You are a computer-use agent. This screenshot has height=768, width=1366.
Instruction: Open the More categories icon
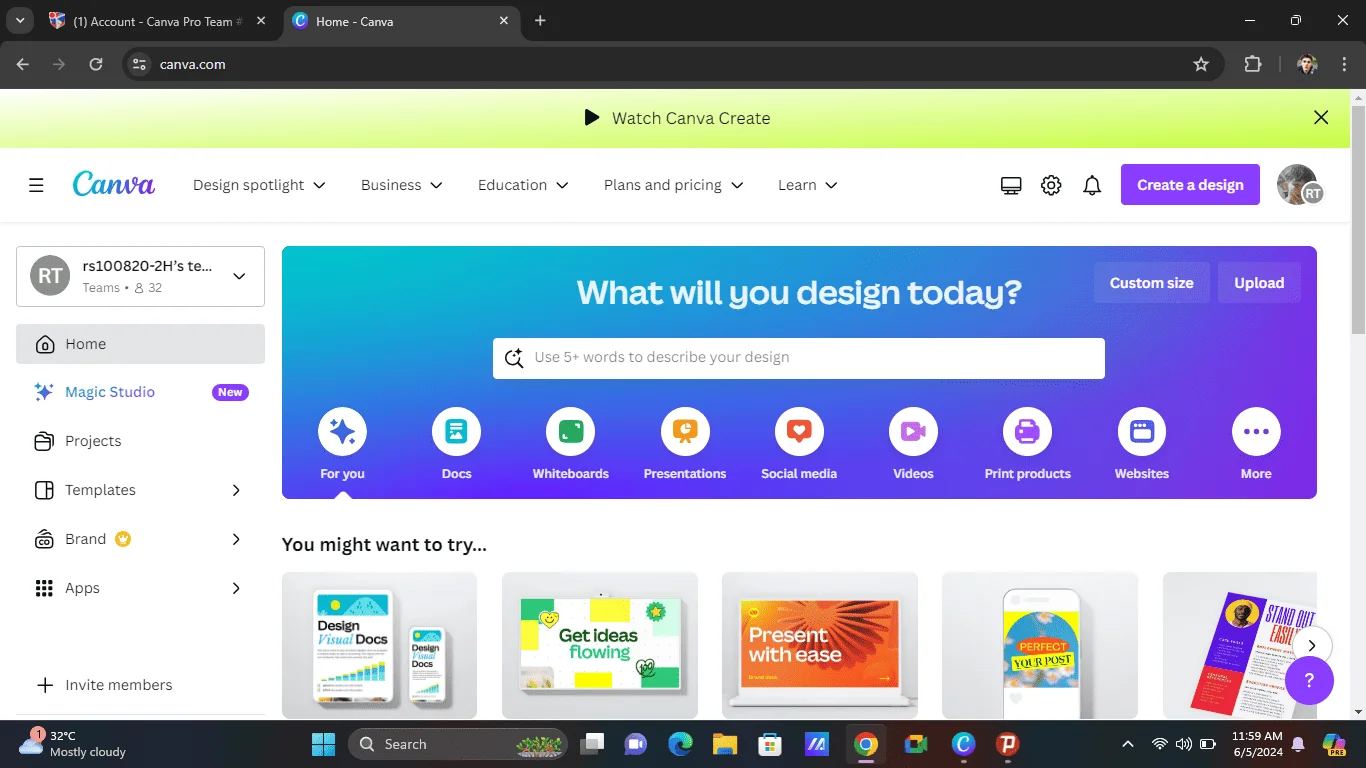pos(1256,432)
